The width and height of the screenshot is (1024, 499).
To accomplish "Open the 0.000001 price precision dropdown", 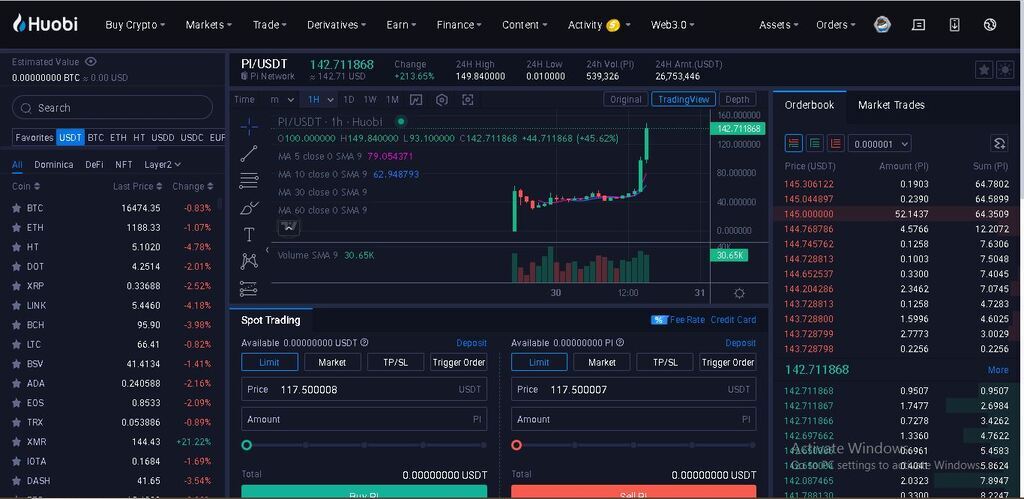I will tap(879, 143).
